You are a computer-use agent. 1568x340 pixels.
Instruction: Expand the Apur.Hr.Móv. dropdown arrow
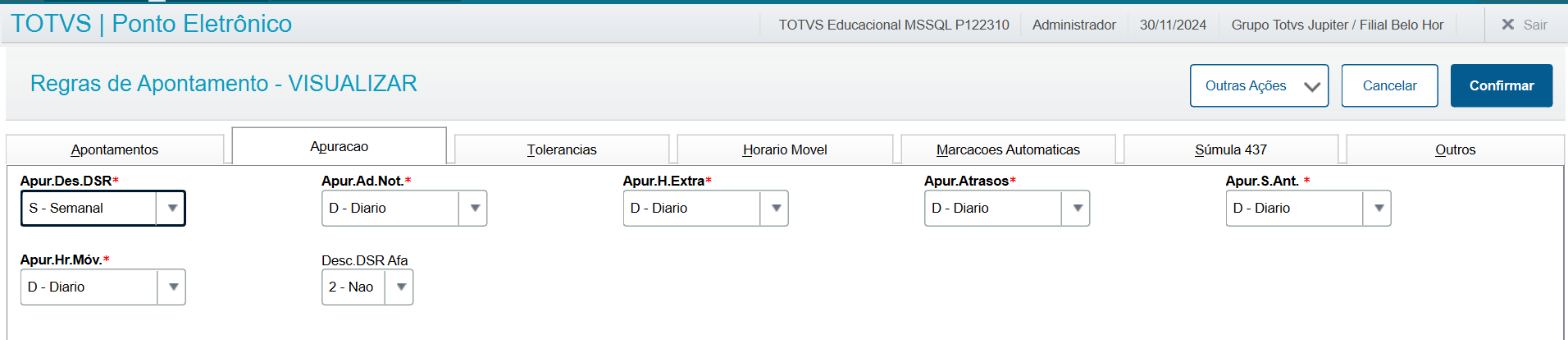pyautogui.click(x=172, y=287)
